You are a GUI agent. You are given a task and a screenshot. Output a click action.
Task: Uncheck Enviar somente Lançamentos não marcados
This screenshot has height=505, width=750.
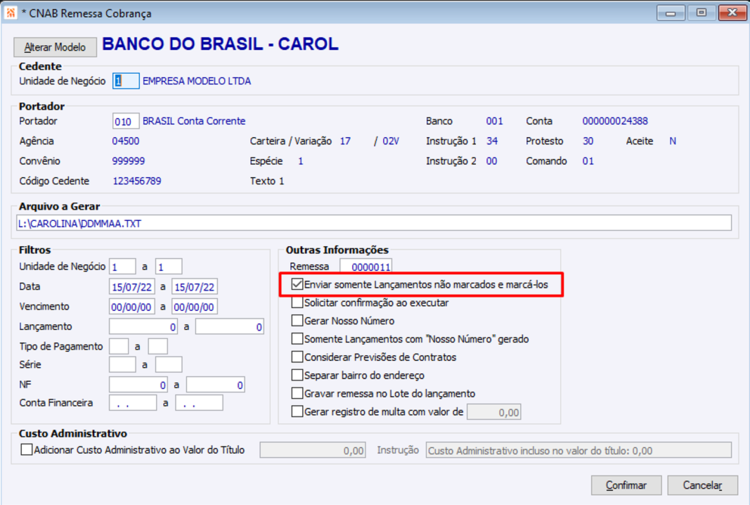click(x=297, y=285)
